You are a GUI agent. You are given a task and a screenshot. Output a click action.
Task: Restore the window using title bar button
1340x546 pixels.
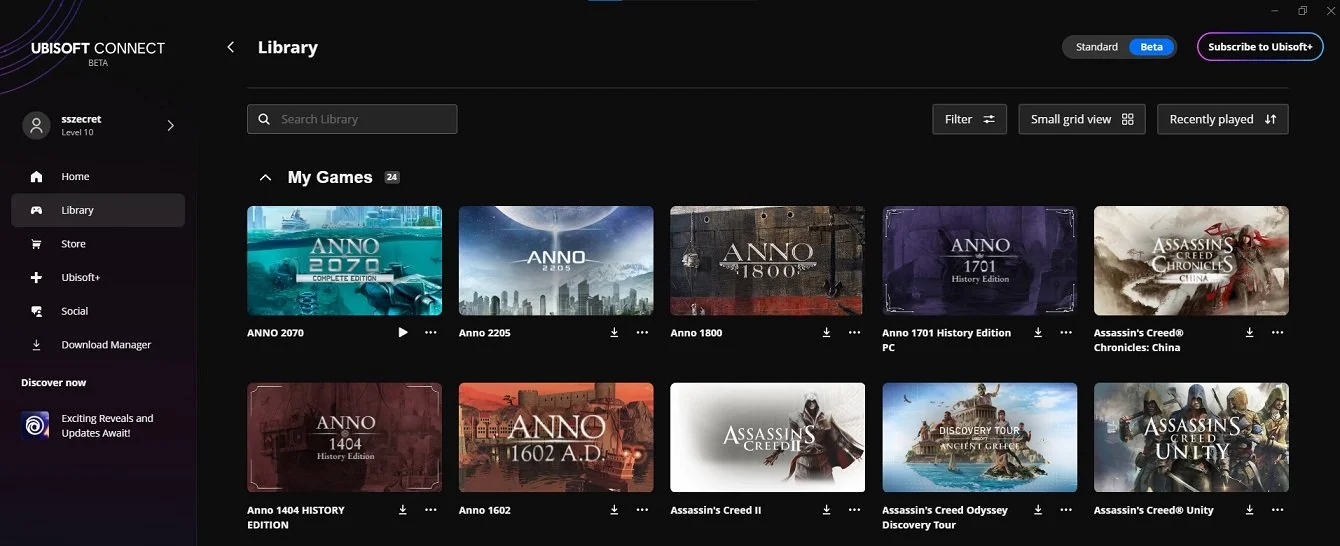pyautogui.click(x=1303, y=11)
